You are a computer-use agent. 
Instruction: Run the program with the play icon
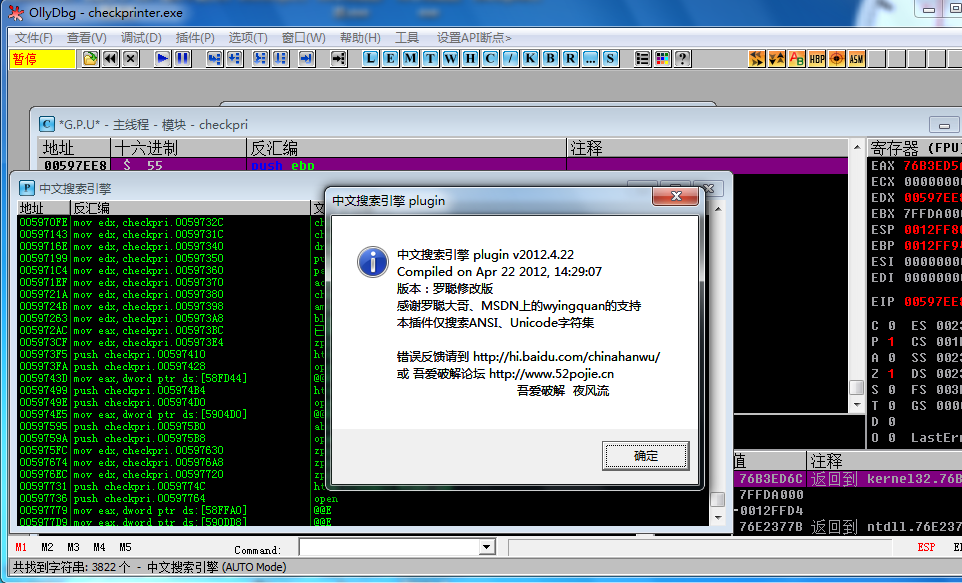[163, 58]
